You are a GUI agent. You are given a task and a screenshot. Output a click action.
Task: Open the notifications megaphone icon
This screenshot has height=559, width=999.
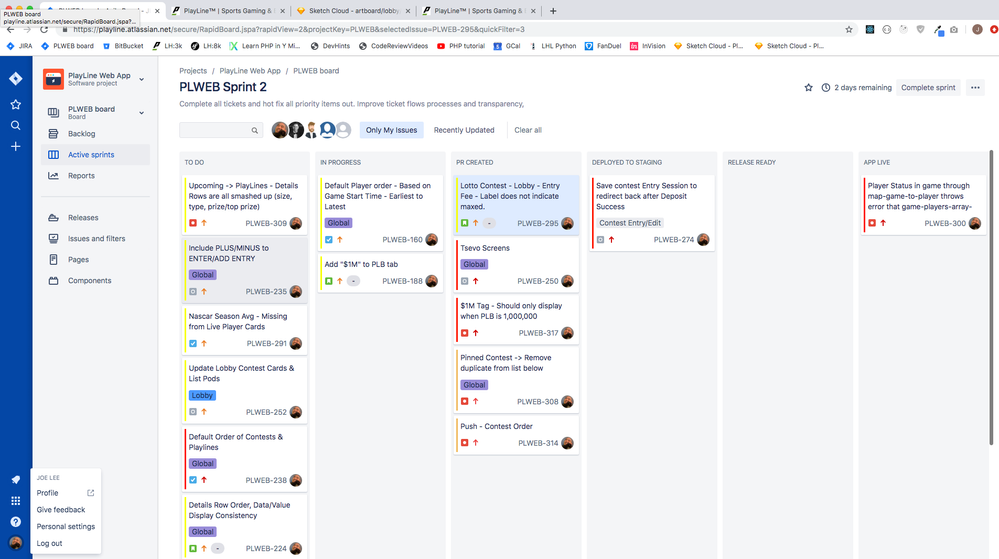click(15, 480)
